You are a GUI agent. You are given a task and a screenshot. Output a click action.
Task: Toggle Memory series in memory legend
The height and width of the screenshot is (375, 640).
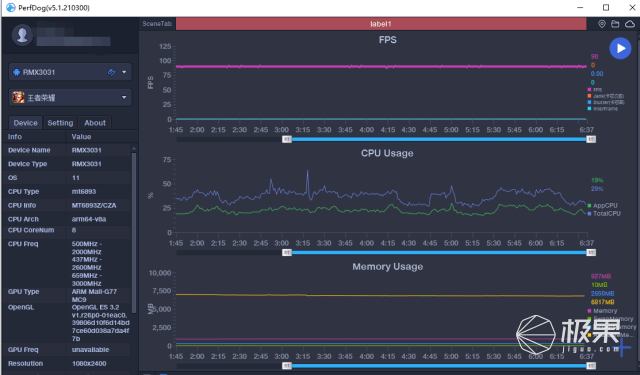point(602,311)
